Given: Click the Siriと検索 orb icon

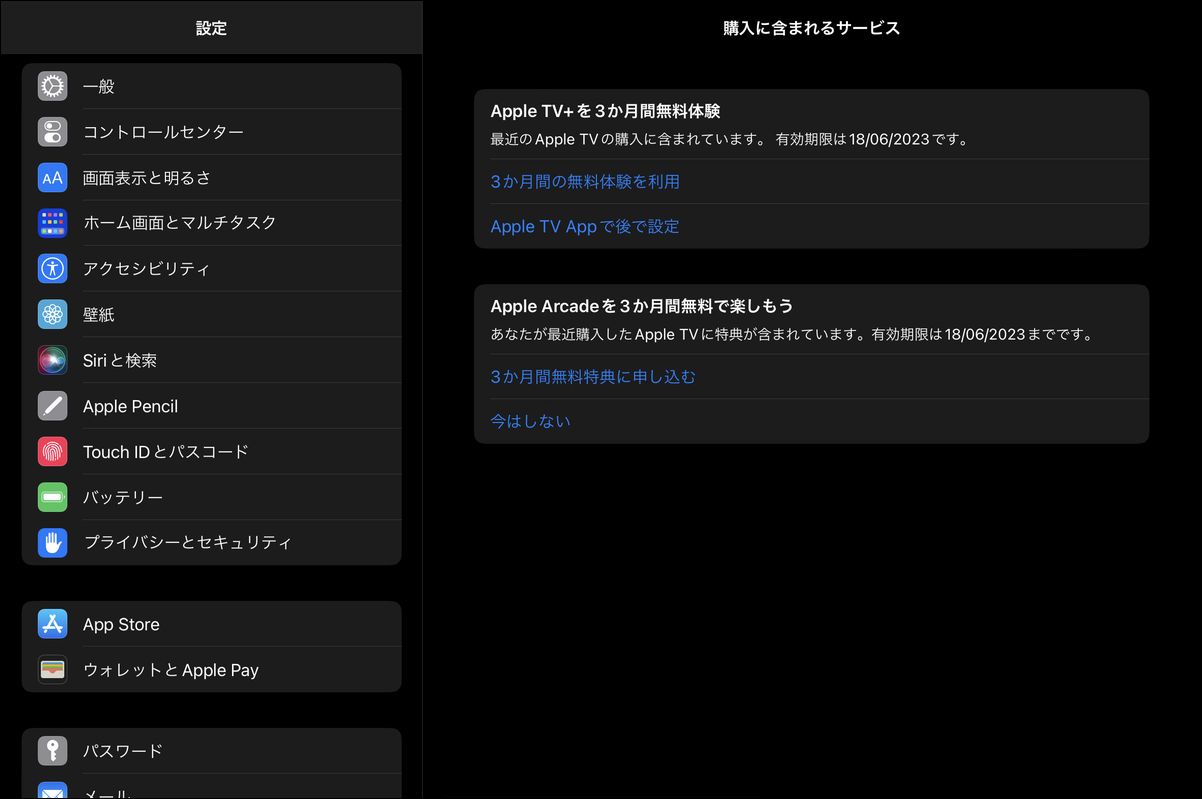Looking at the screenshot, I should (52, 360).
